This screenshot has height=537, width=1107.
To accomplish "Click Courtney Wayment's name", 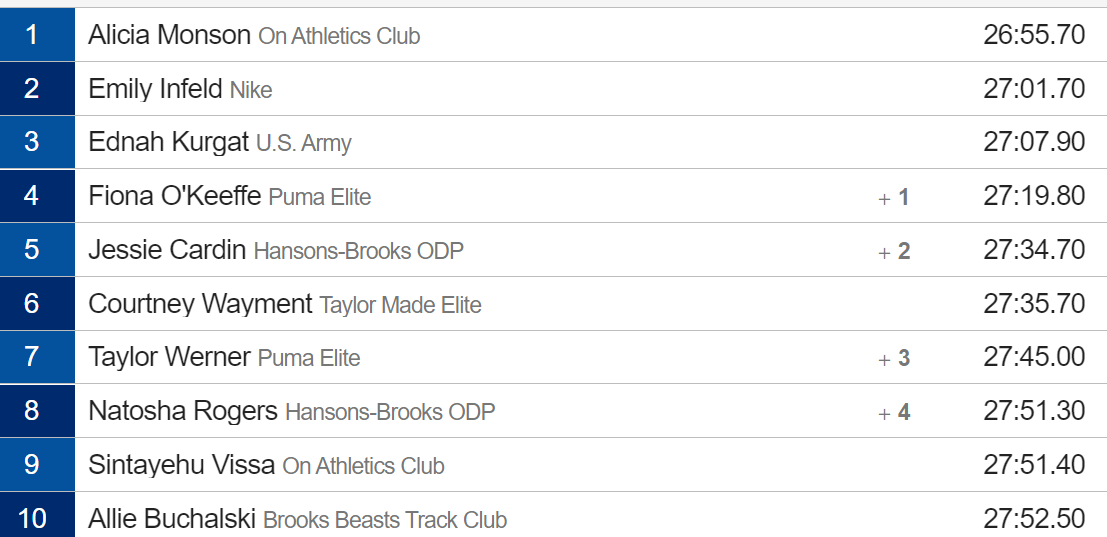I will pos(201,304).
